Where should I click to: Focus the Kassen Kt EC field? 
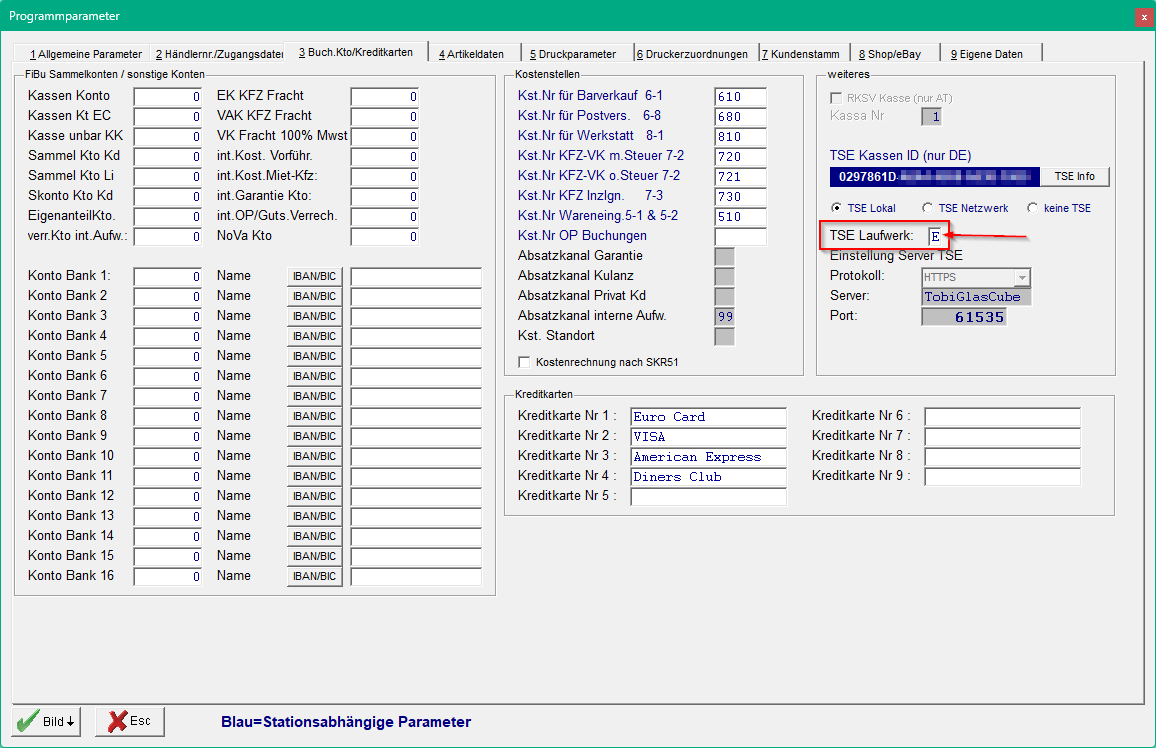click(167, 116)
